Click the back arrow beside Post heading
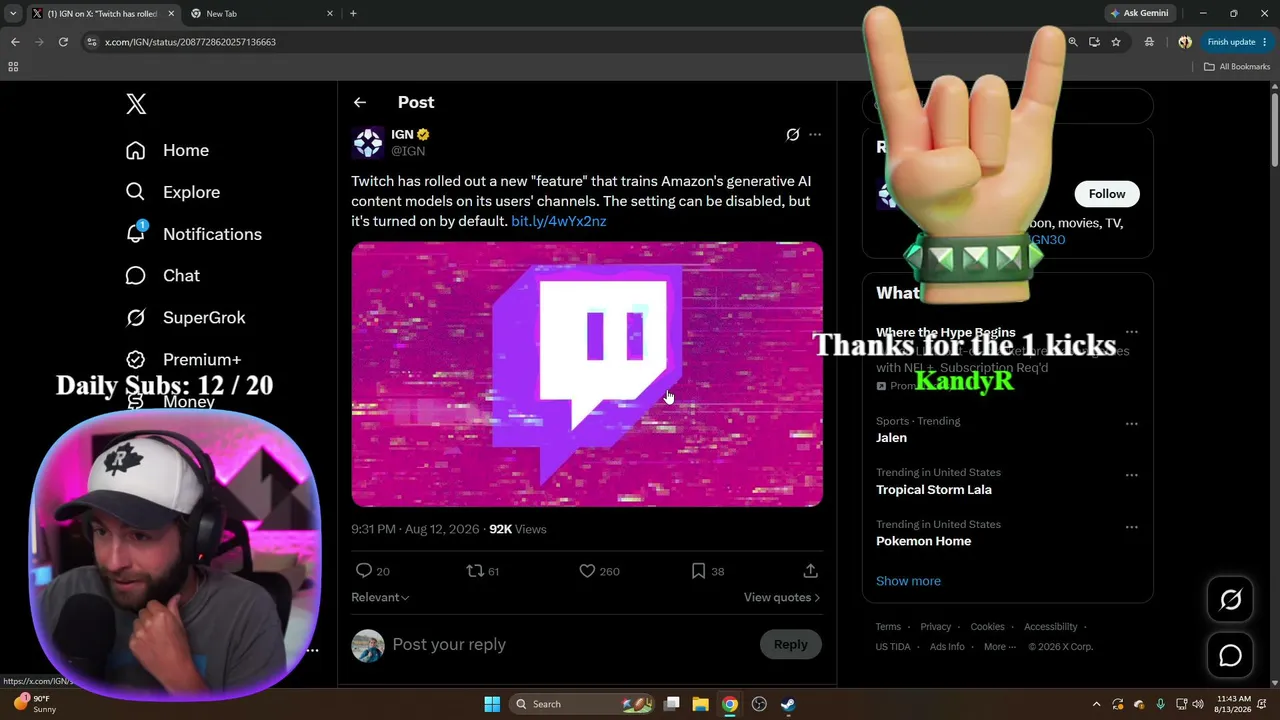Screen dimensions: 1280x720 pyautogui.click(x=360, y=102)
